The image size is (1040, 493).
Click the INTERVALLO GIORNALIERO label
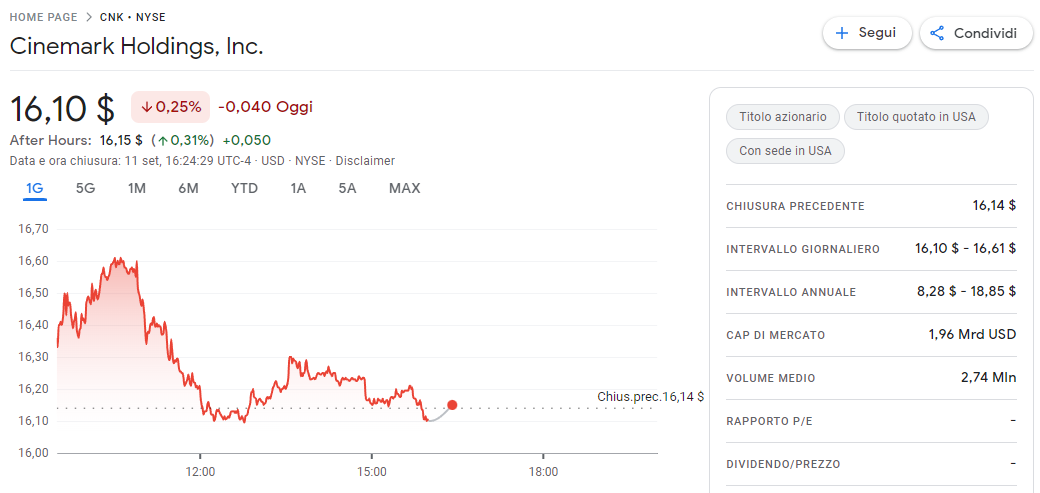[803, 249]
